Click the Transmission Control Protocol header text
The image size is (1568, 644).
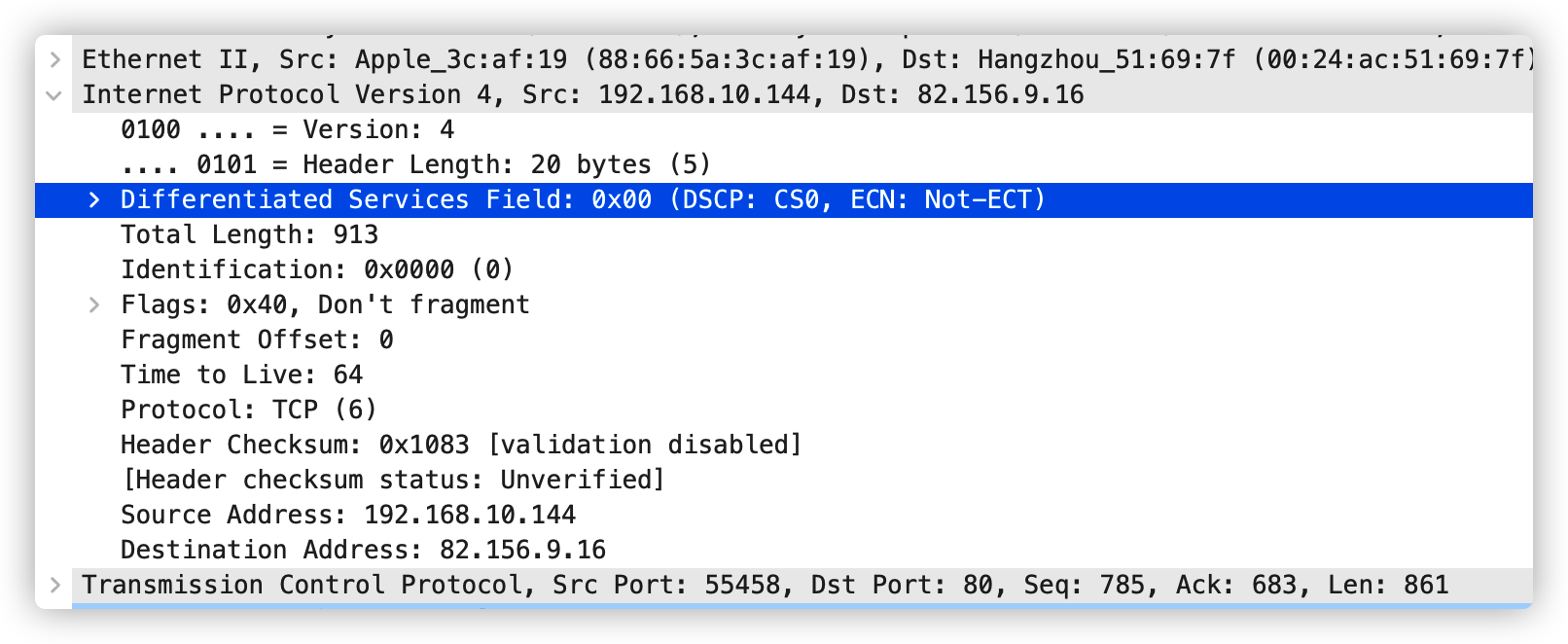[765, 585]
